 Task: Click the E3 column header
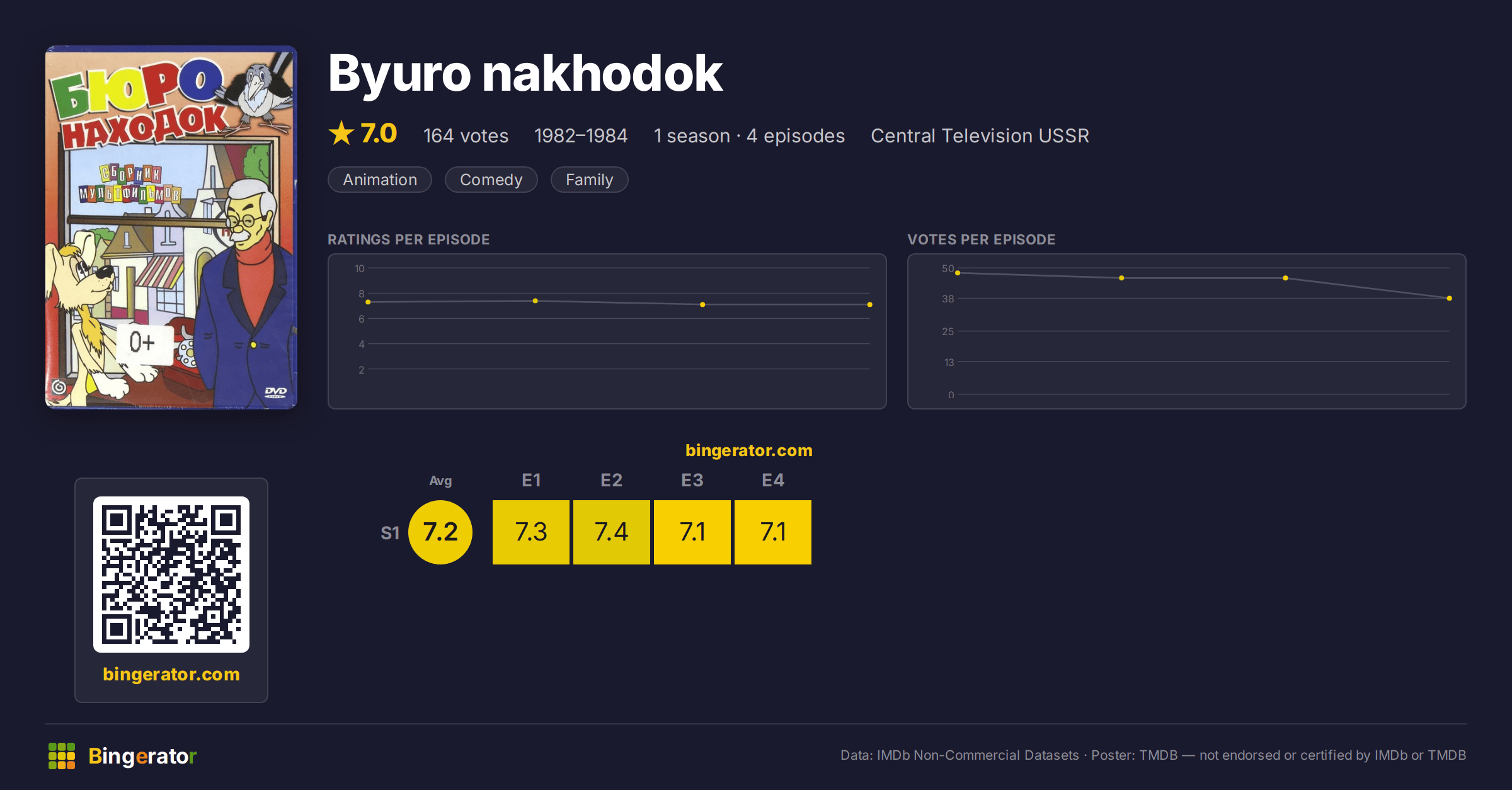pyautogui.click(x=692, y=480)
